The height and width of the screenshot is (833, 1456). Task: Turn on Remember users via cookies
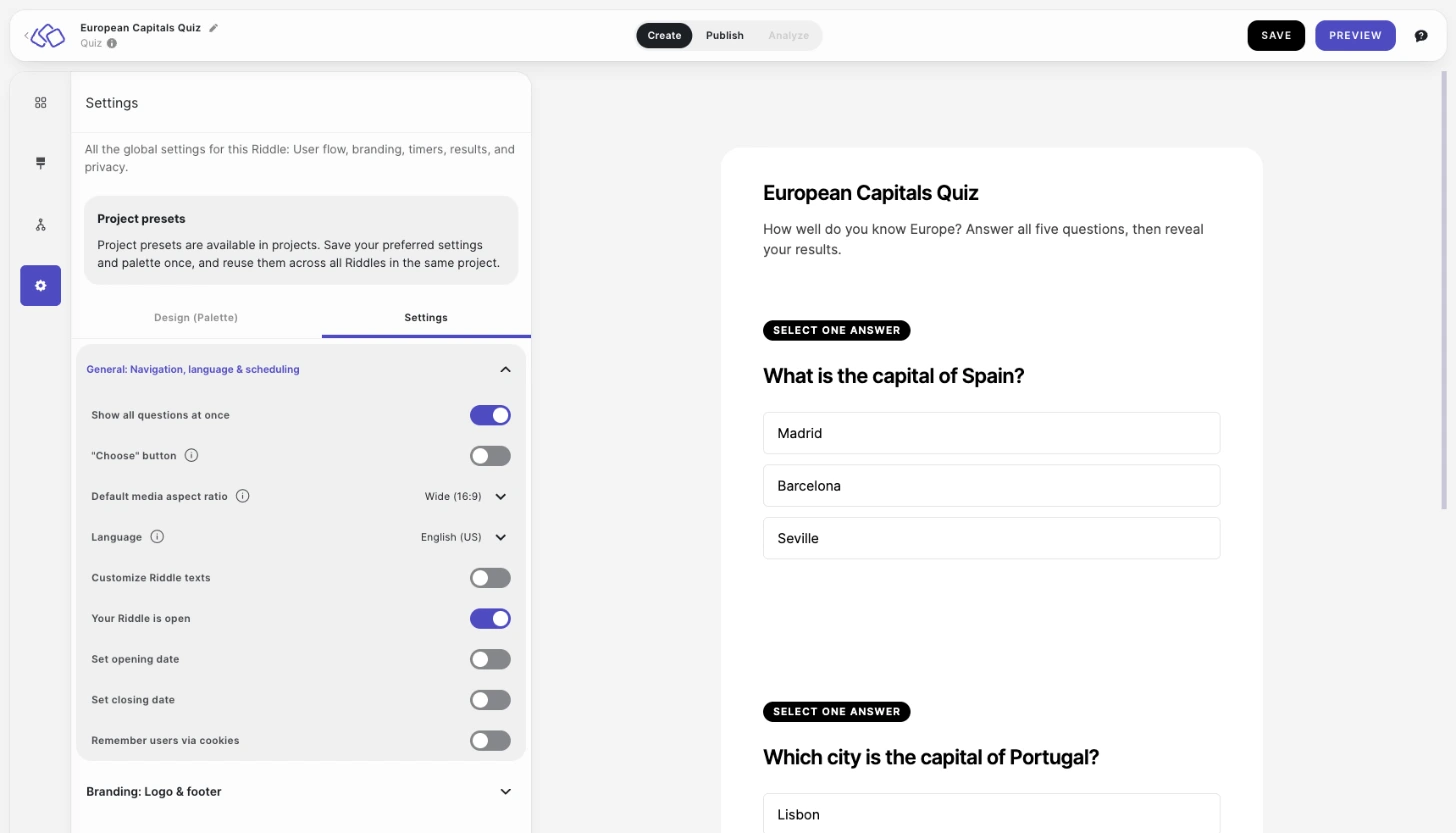(x=490, y=741)
